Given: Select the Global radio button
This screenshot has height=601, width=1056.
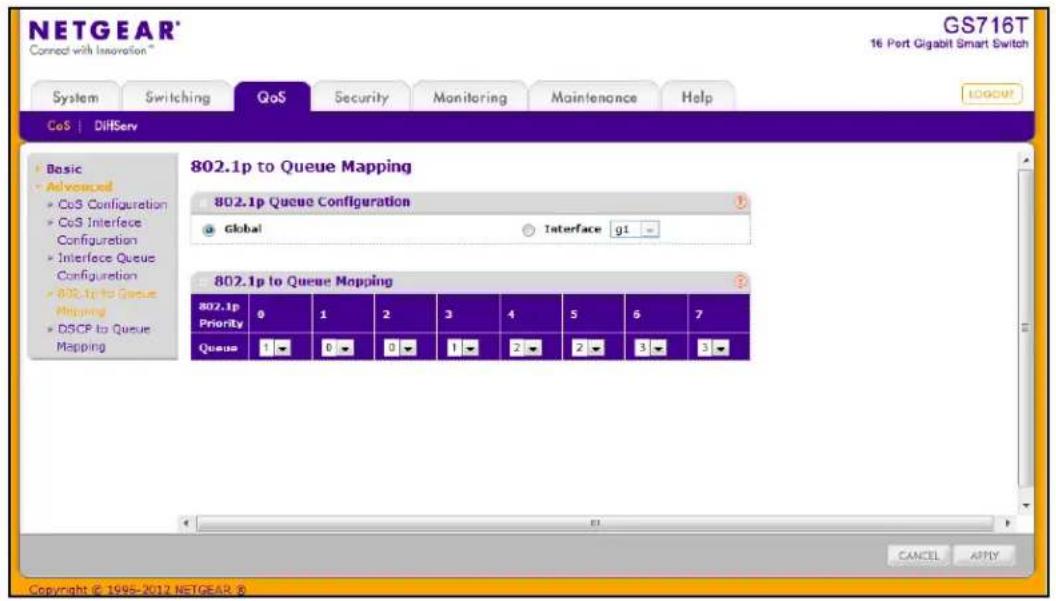Looking at the screenshot, I should click(x=209, y=230).
